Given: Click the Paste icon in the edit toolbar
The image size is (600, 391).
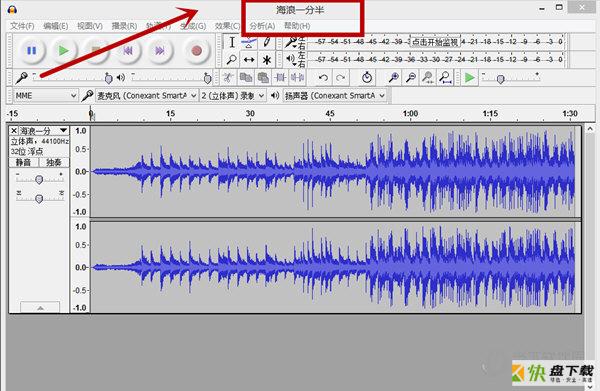Looking at the screenshot, I should [x=263, y=78].
